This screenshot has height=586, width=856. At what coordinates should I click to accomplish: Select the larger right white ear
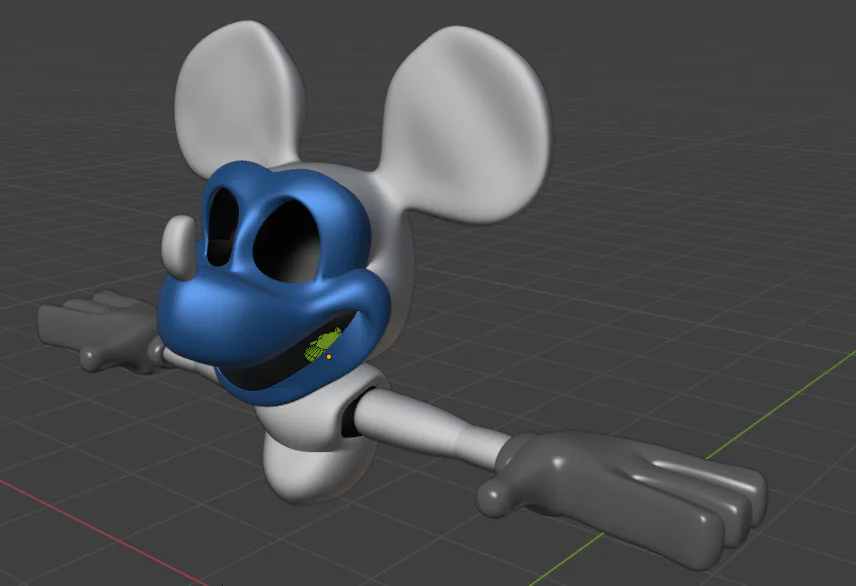click(467, 123)
